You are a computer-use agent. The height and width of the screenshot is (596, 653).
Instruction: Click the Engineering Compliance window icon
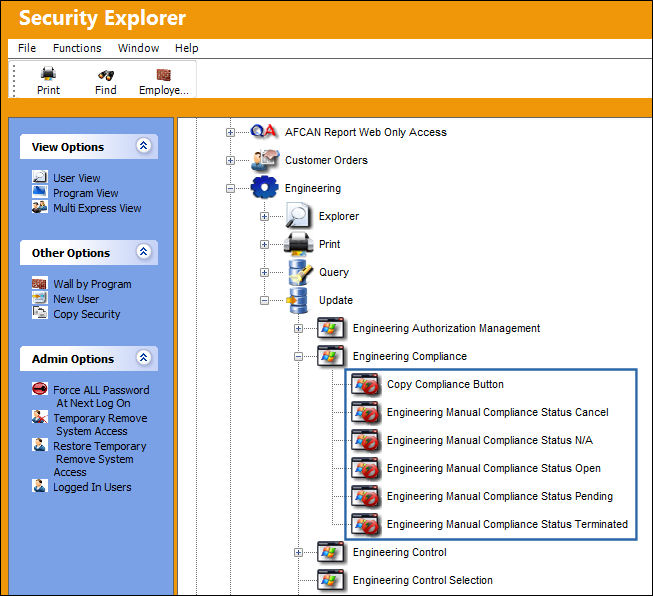331,357
